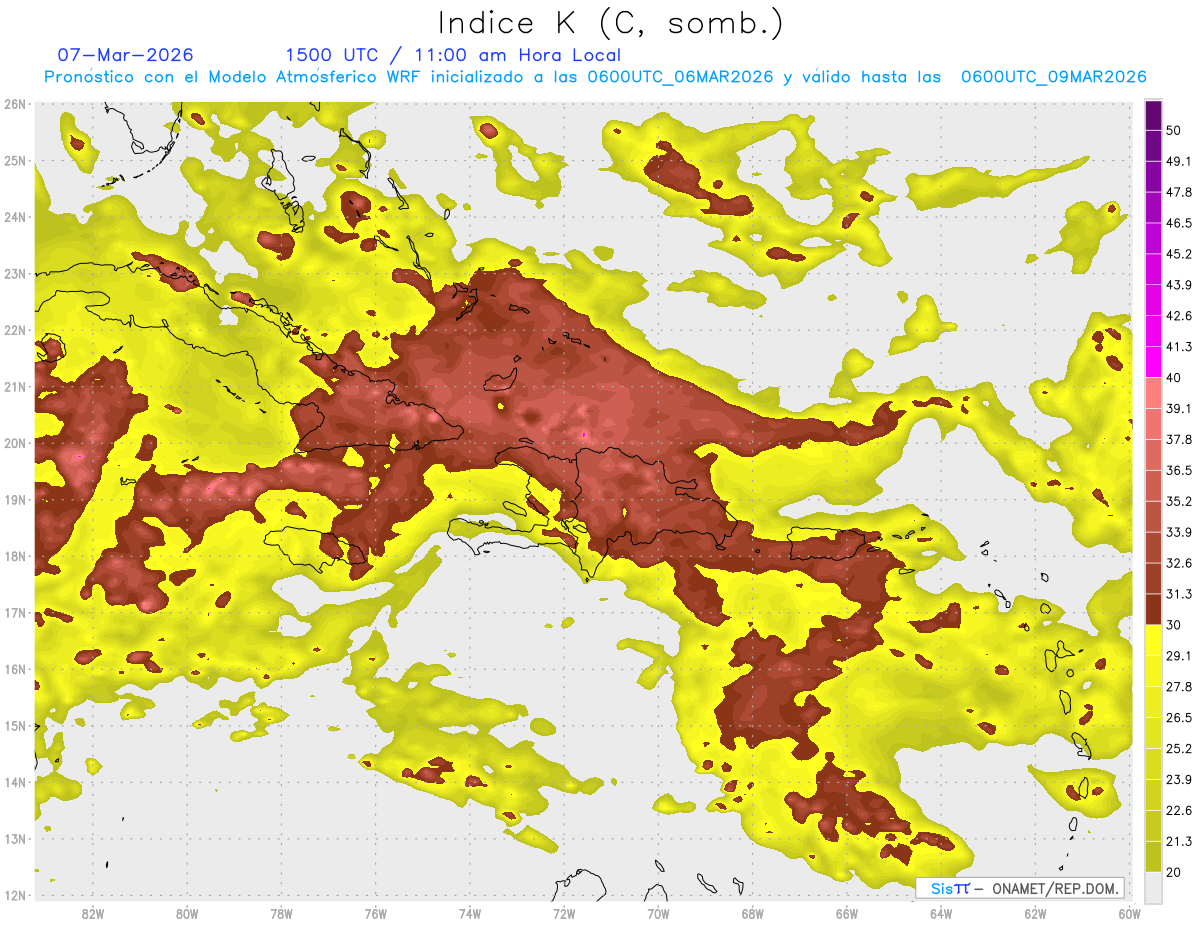Click the colorbar label '50'
Screen dimensions: 1200x927
1175,131
